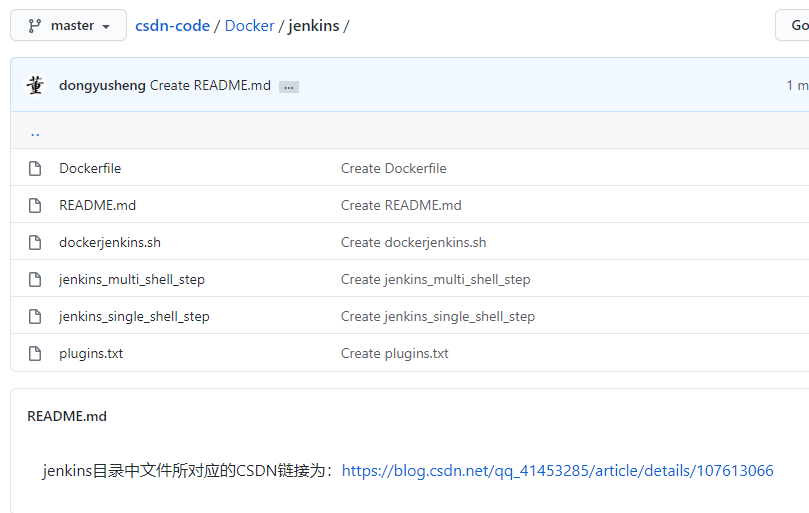Click file icon beside README.md row
809x513 pixels.
35,205
